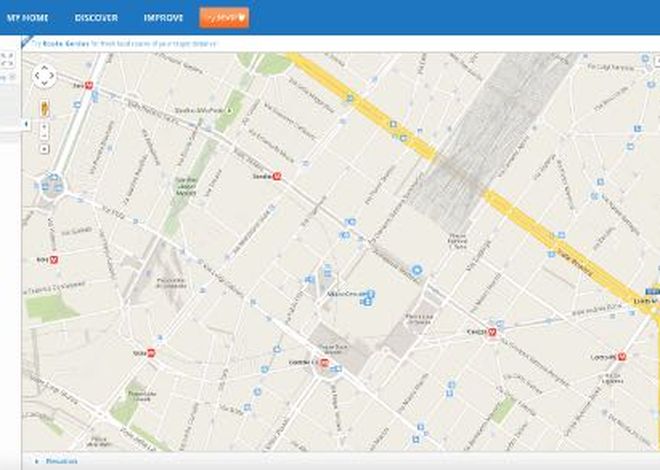The height and width of the screenshot is (470, 660).
Task: Click the square recenter button below the zoom controls
Action: coord(45,149)
